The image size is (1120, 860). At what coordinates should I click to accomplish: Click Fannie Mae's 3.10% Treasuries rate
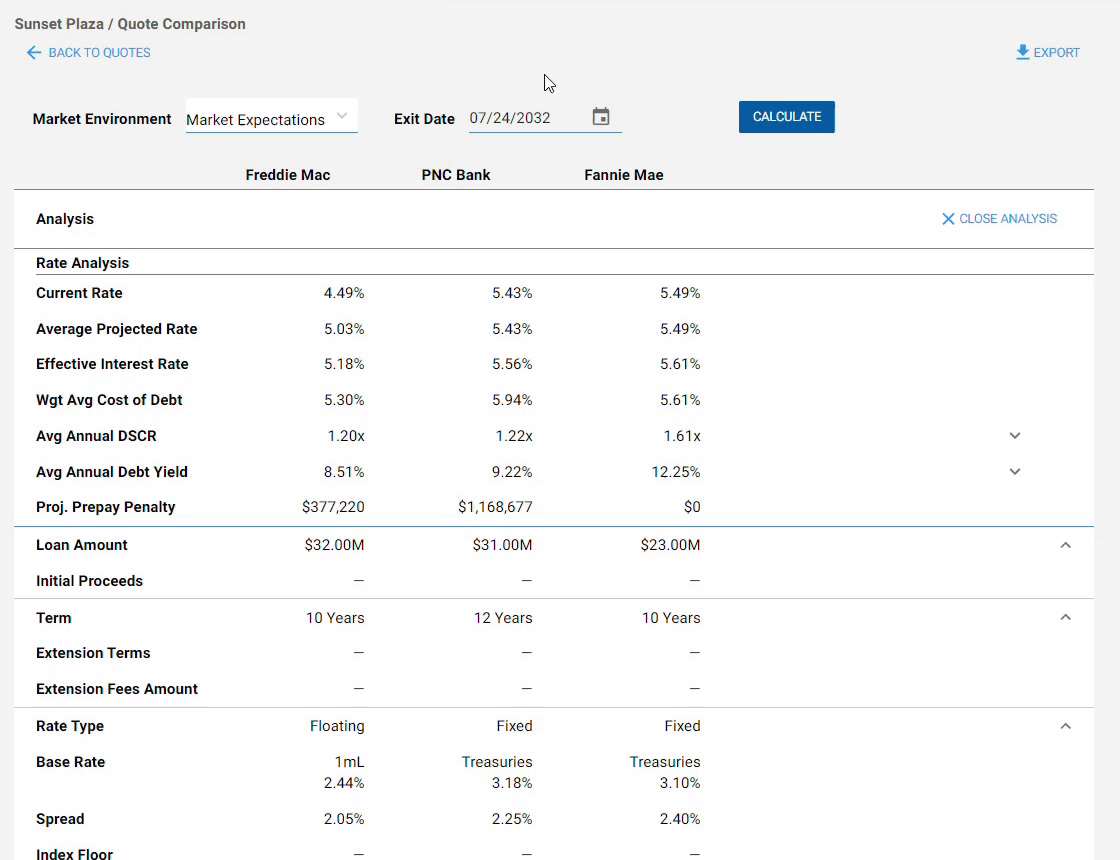coord(680,783)
